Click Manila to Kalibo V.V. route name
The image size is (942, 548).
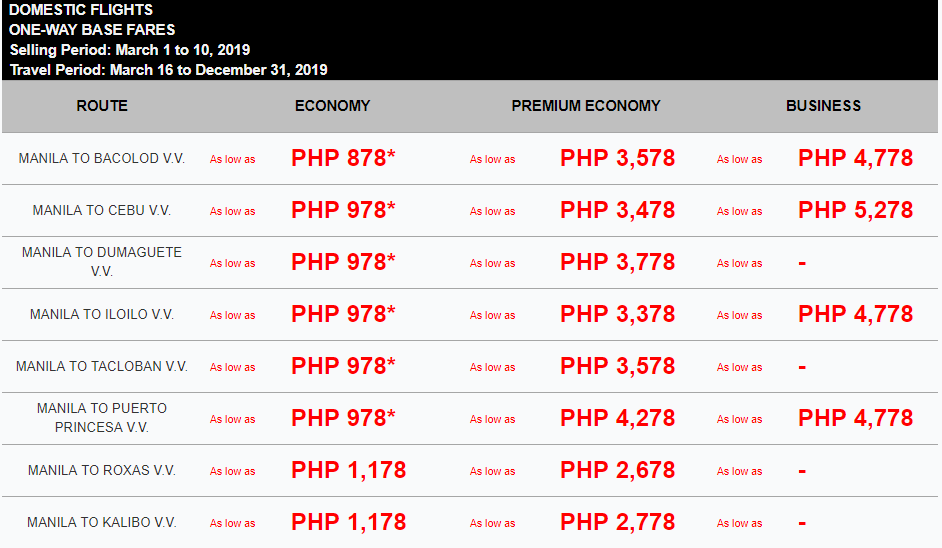click(102, 522)
